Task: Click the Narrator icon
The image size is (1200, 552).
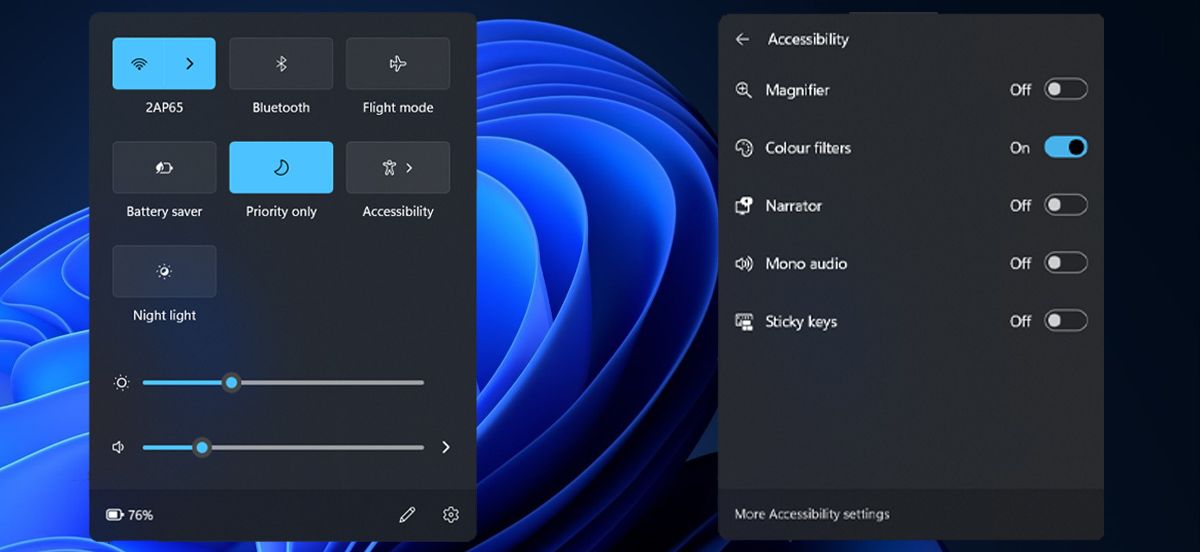Action: pos(743,206)
